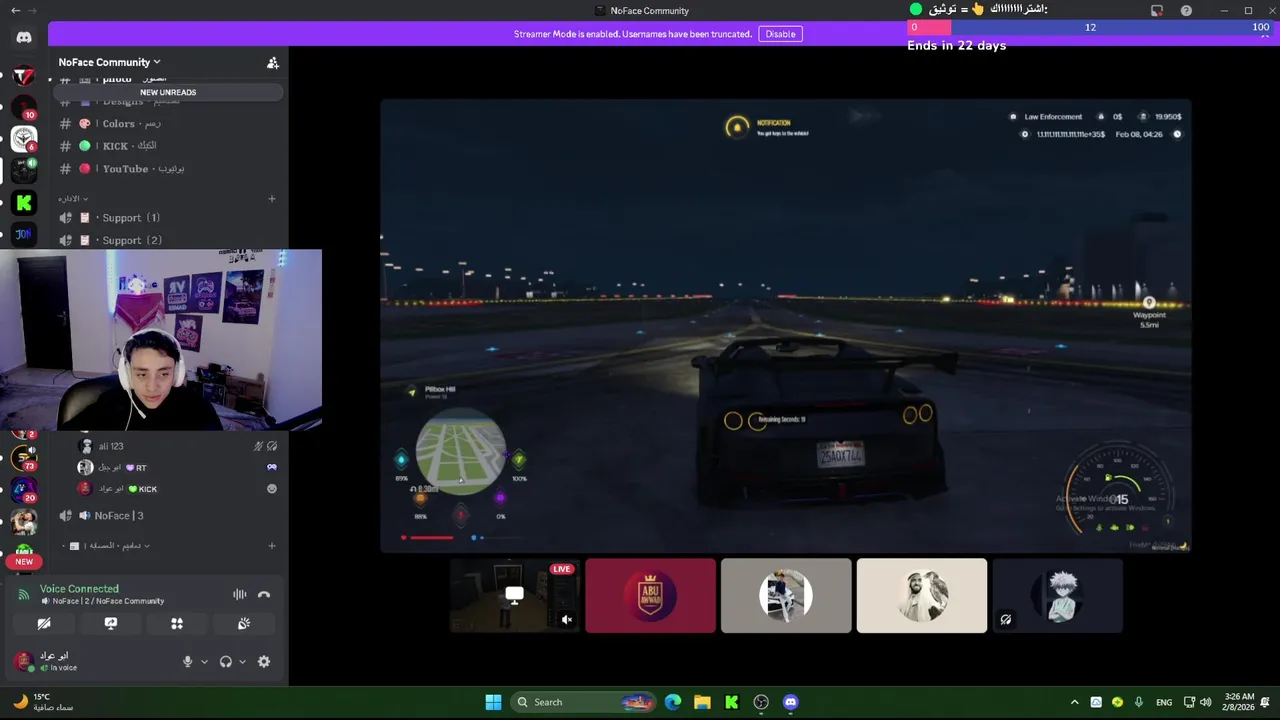1280x720 pixels.
Task: Unmute stream audio on LIVE tile
Action: click(x=567, y=620)
